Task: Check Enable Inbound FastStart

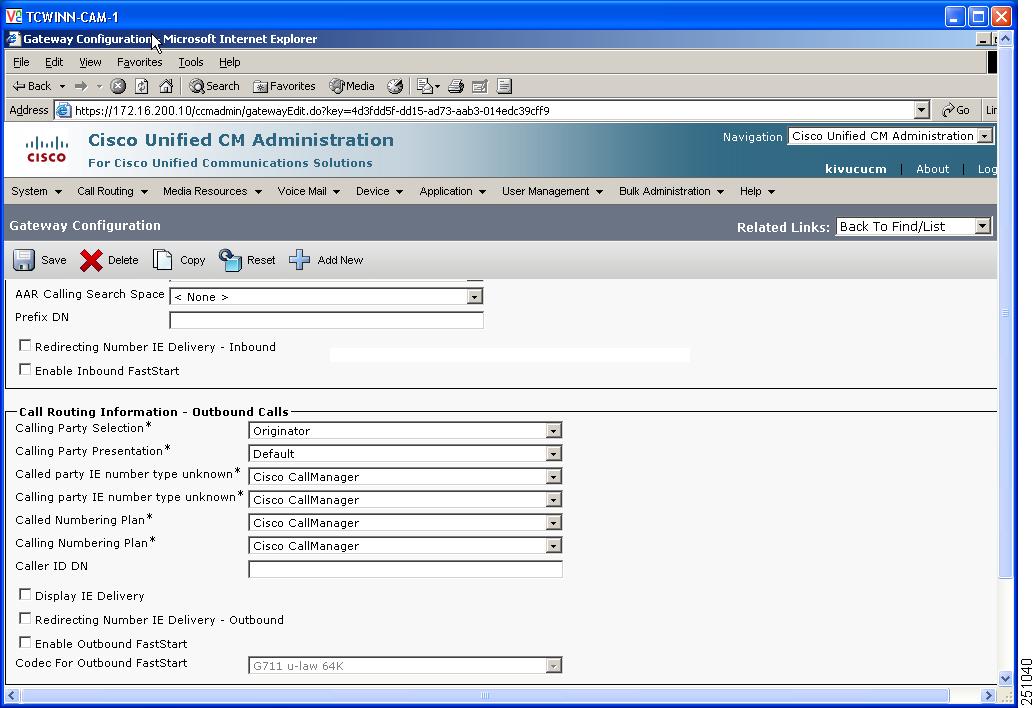Action: coord(25,369)
